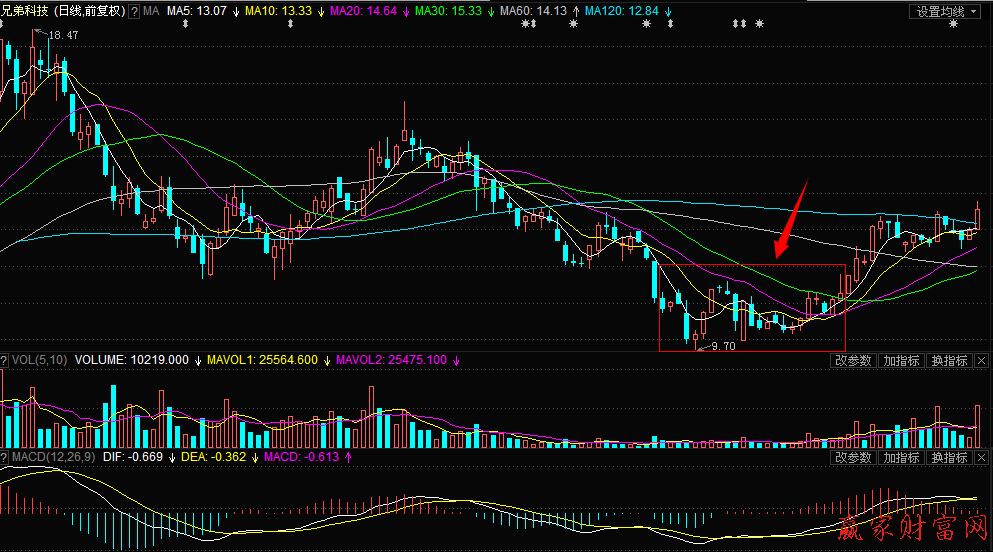
Task: Open the 设置均线 dropdown
Action: pyautogui.click(x=941, y=11)
